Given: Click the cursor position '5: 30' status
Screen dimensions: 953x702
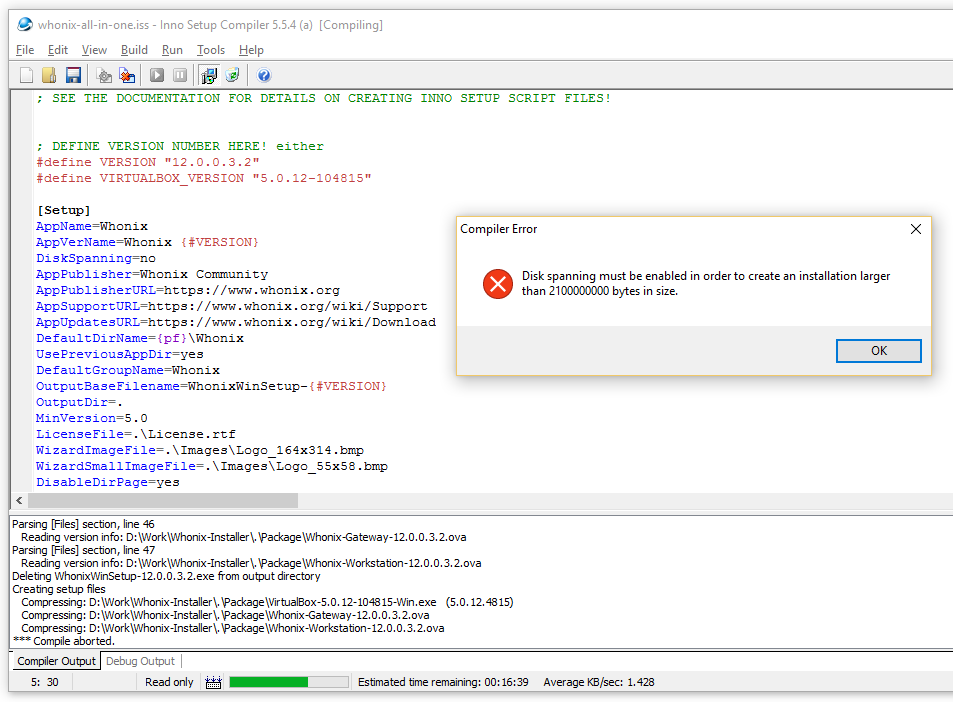Looking at the screenshot, I should click(45, 682).
